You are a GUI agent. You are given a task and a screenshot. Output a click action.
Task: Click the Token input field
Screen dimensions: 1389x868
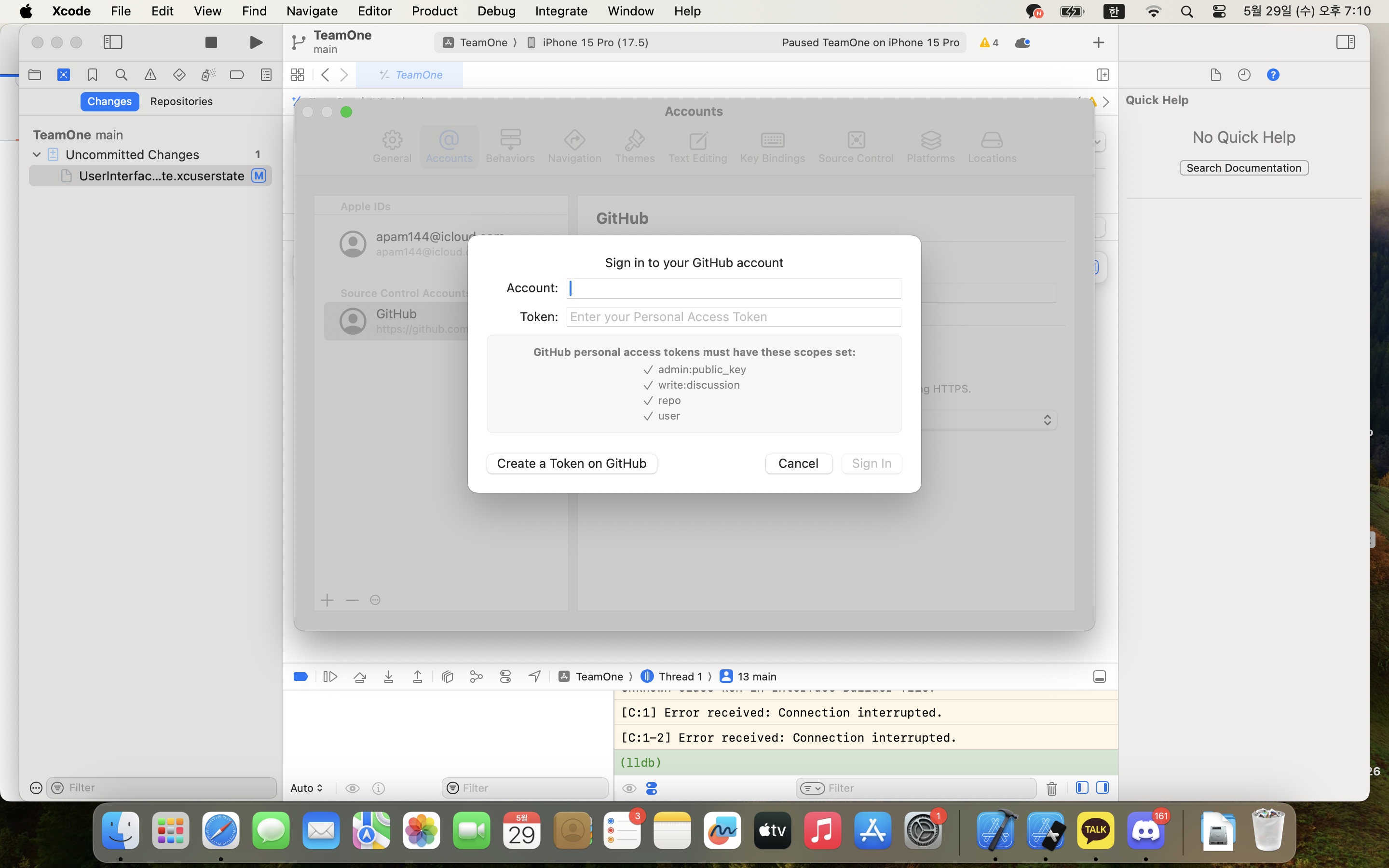click(x=733, y=317)
